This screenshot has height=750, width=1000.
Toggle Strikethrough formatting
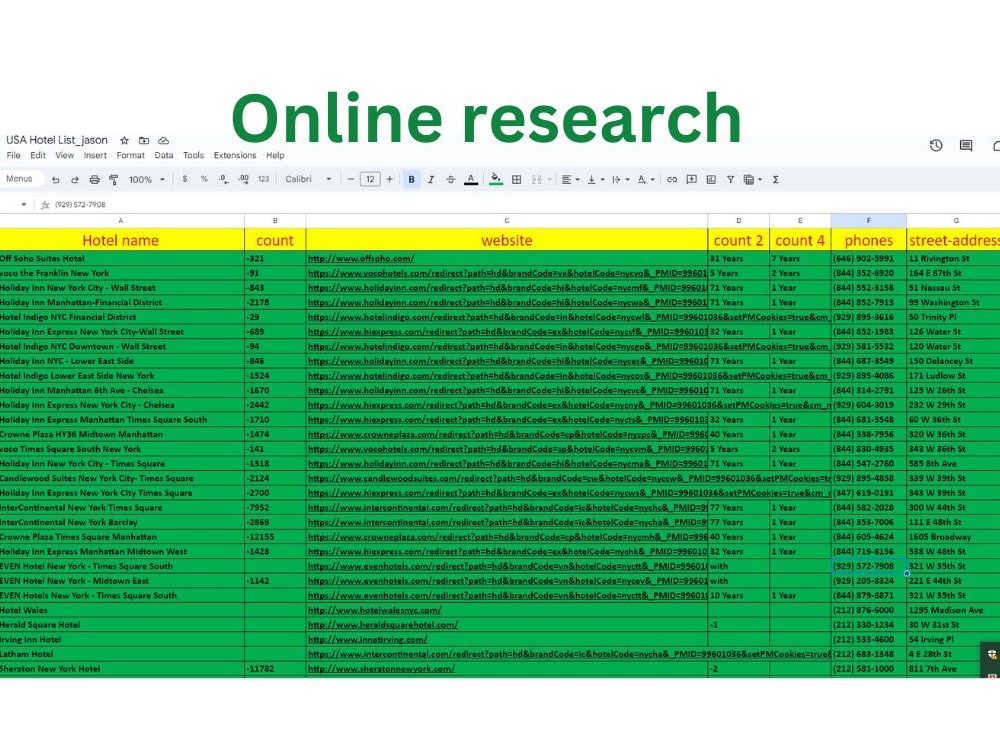click(x=452, y=179)
